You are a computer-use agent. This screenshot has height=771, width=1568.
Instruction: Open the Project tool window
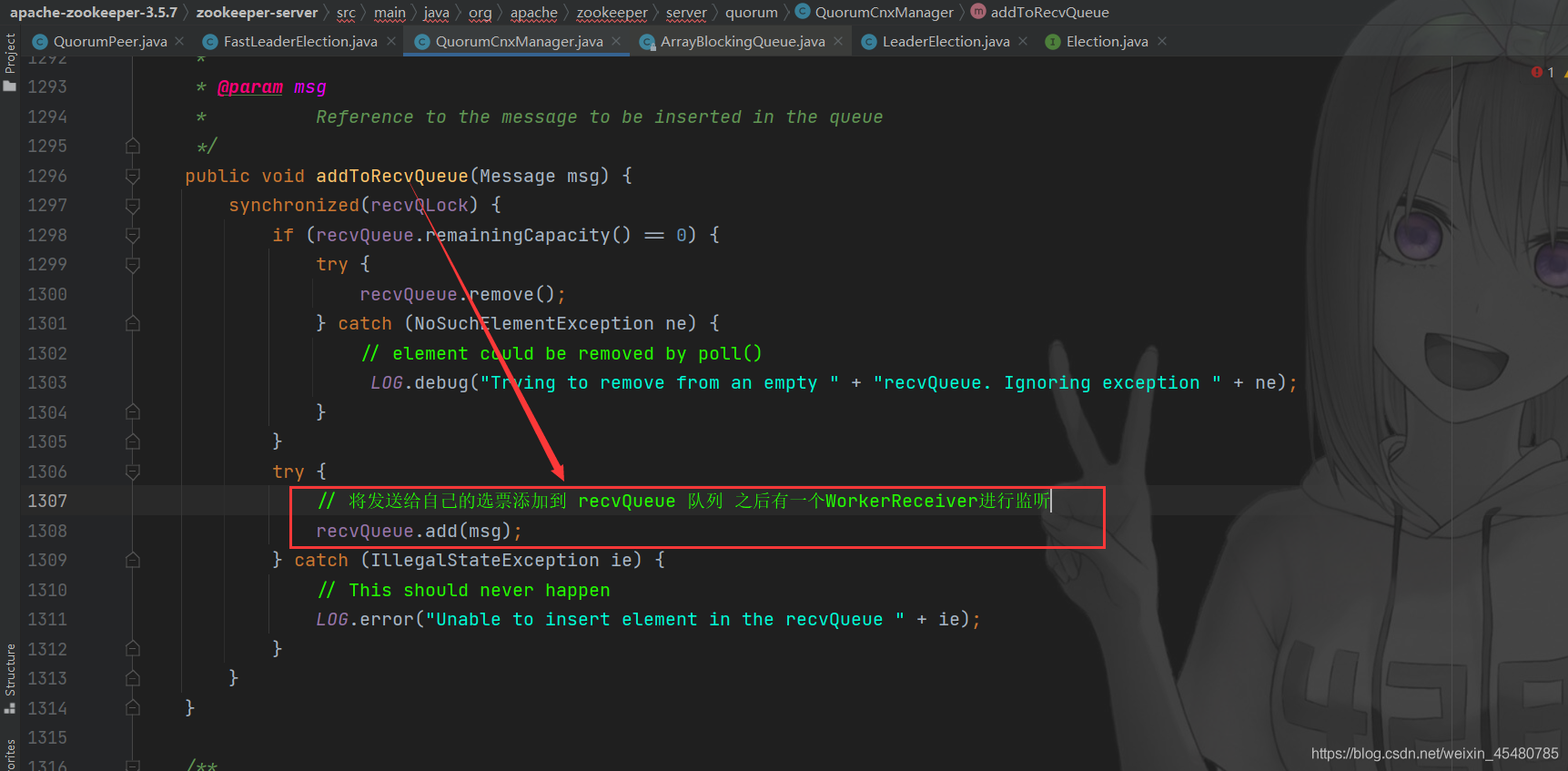[x=10, y=62]
